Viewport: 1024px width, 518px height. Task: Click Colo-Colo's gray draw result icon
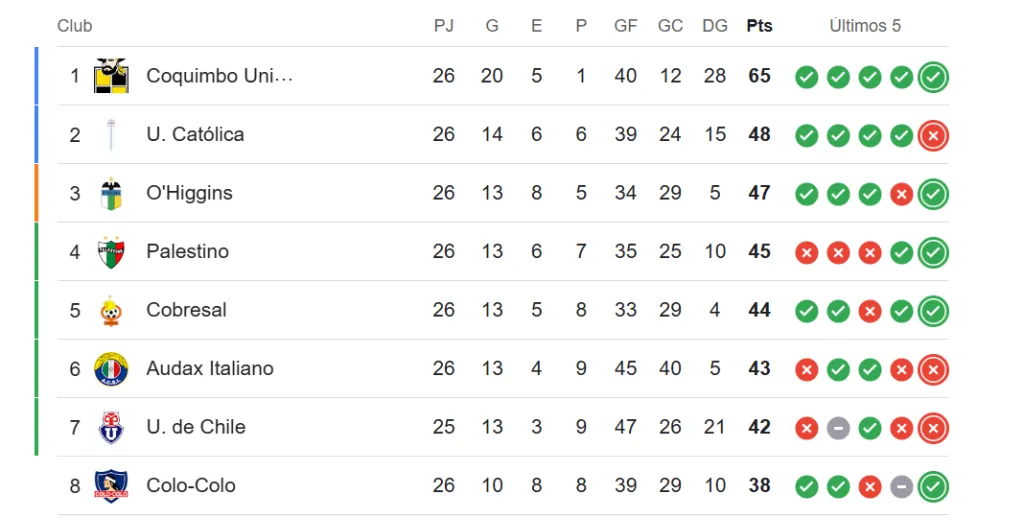pyautogui.click(x=901, y=487)
